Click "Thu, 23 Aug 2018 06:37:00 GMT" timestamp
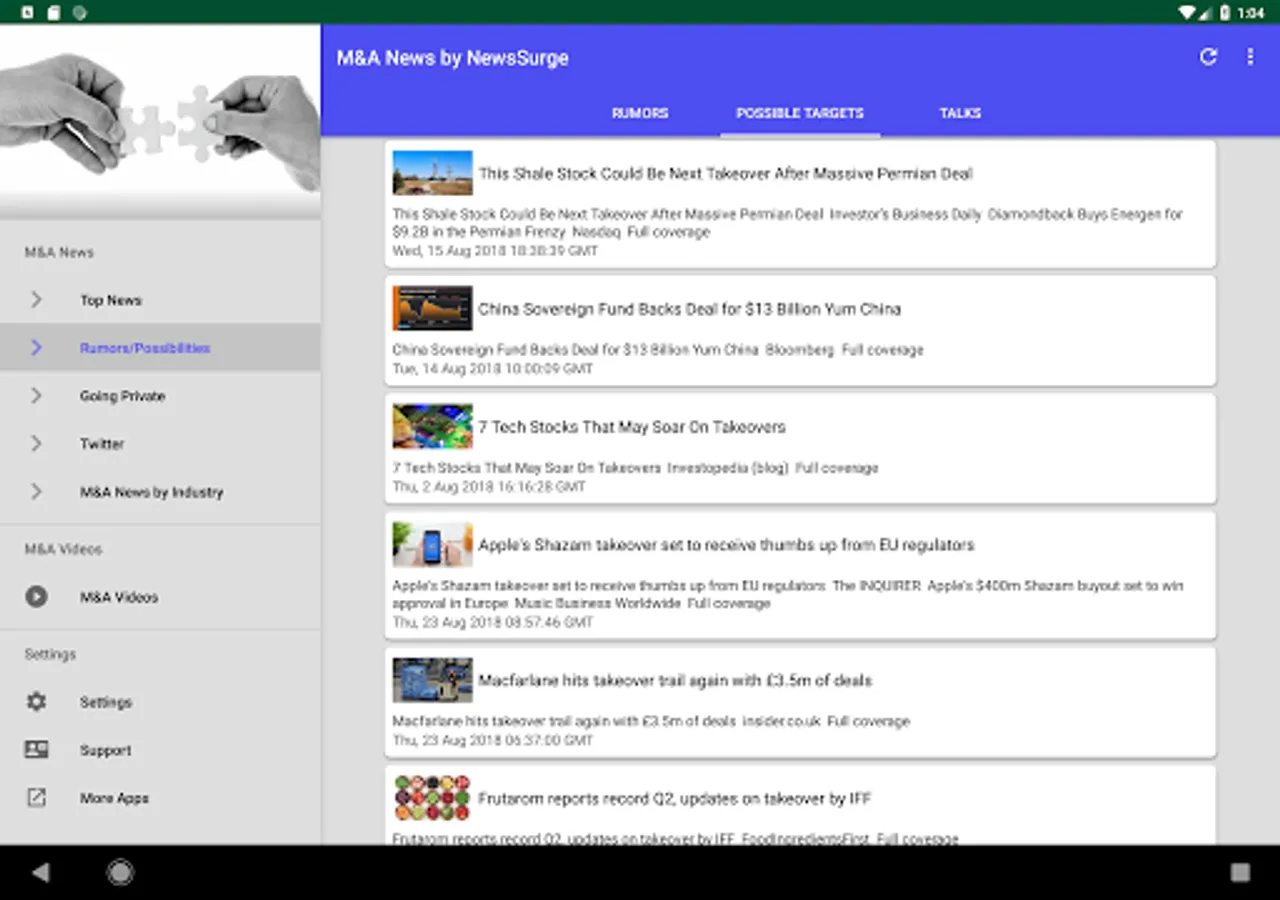 [x=493, y=740]
